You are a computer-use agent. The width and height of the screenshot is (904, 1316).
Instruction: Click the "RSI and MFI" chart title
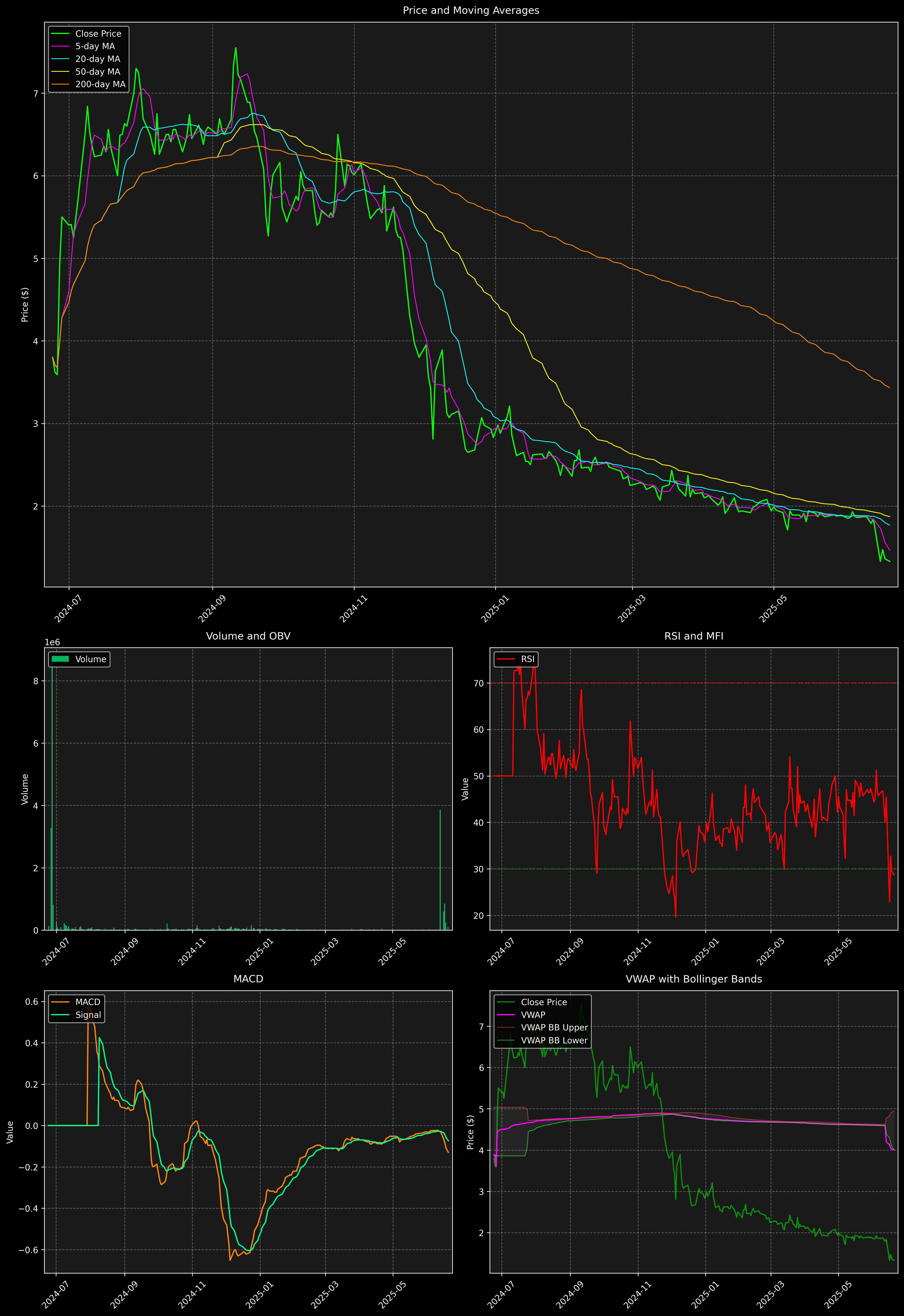694,636
